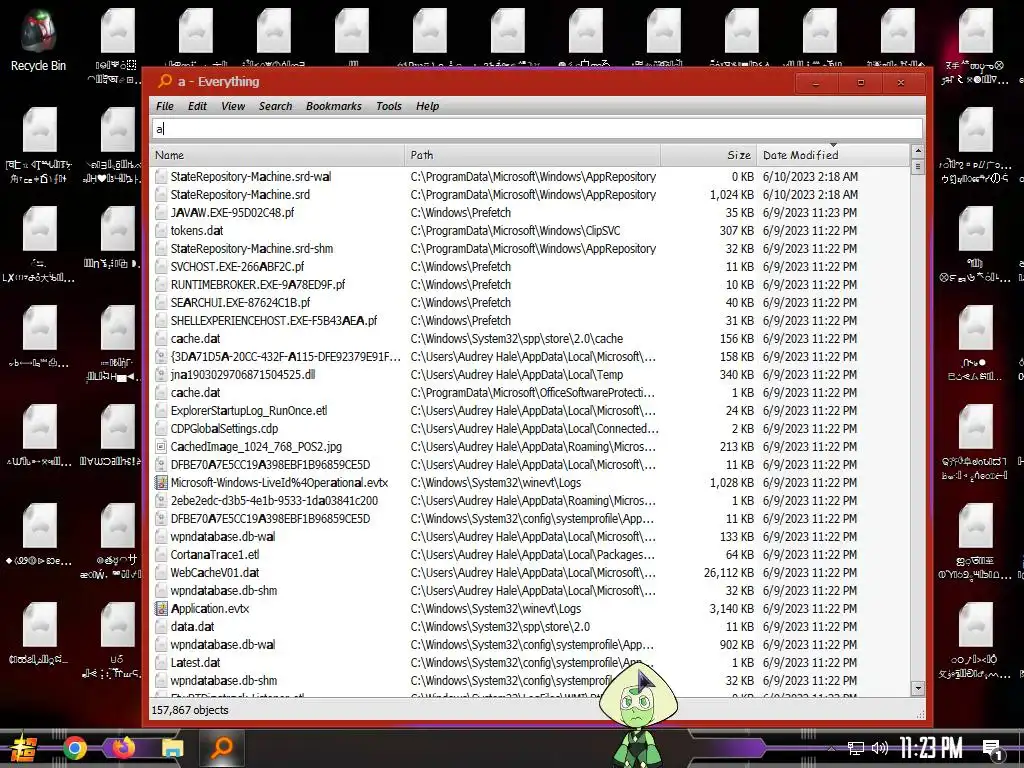Click path C:\Windows\System32\spp\store\2.0\cache
Screen dimensions: 1024x768
[x=517, y=338]
